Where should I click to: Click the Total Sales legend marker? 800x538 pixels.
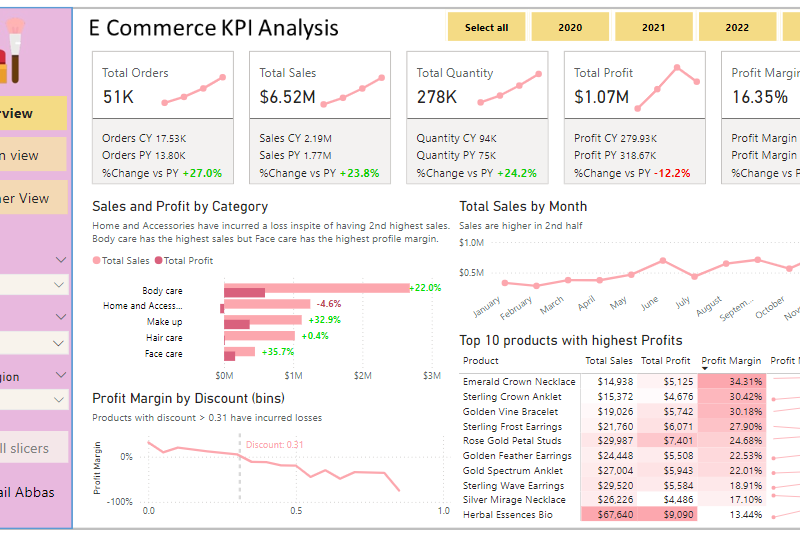[97, 260]
